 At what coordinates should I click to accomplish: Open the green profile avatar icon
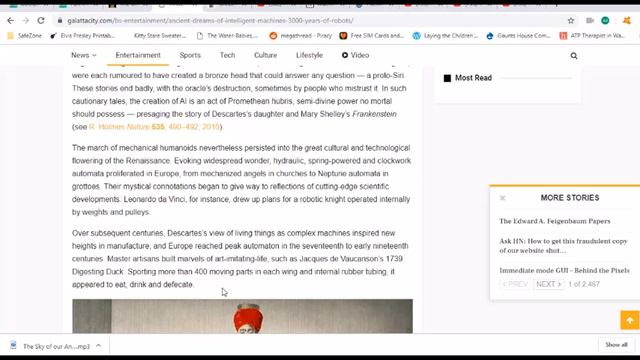tap(605, 20)
